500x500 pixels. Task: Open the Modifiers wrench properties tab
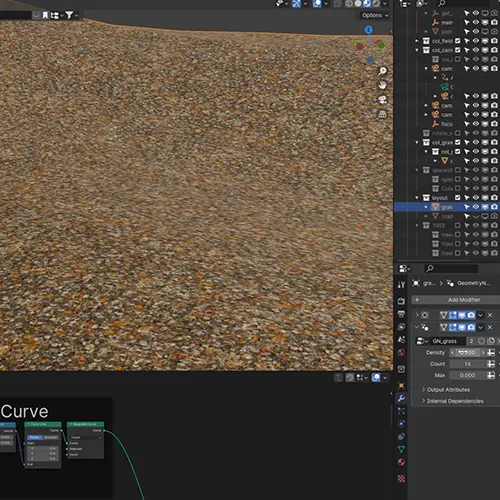401,398
